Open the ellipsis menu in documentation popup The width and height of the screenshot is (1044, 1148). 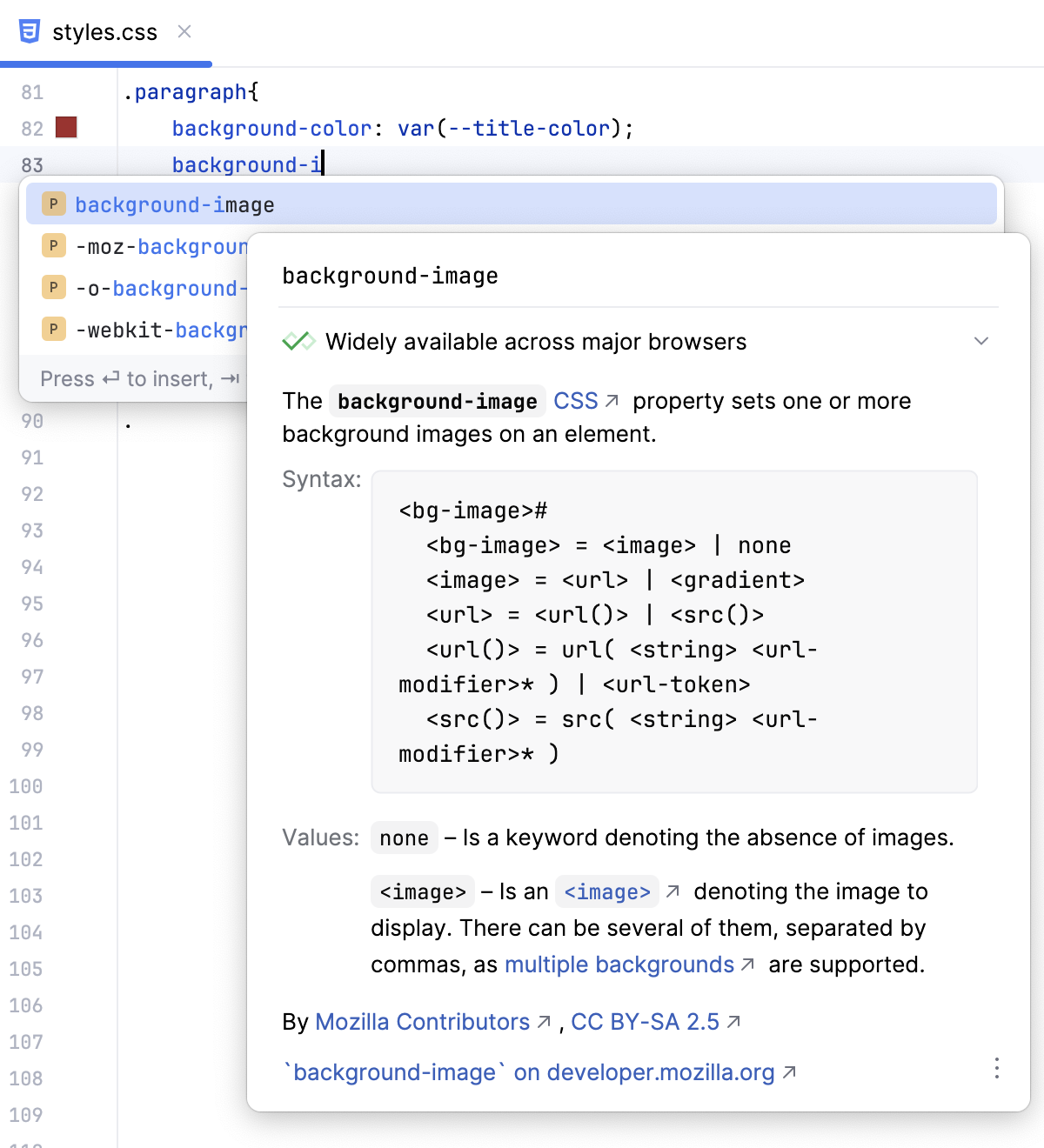click(x=997, y=1068)
